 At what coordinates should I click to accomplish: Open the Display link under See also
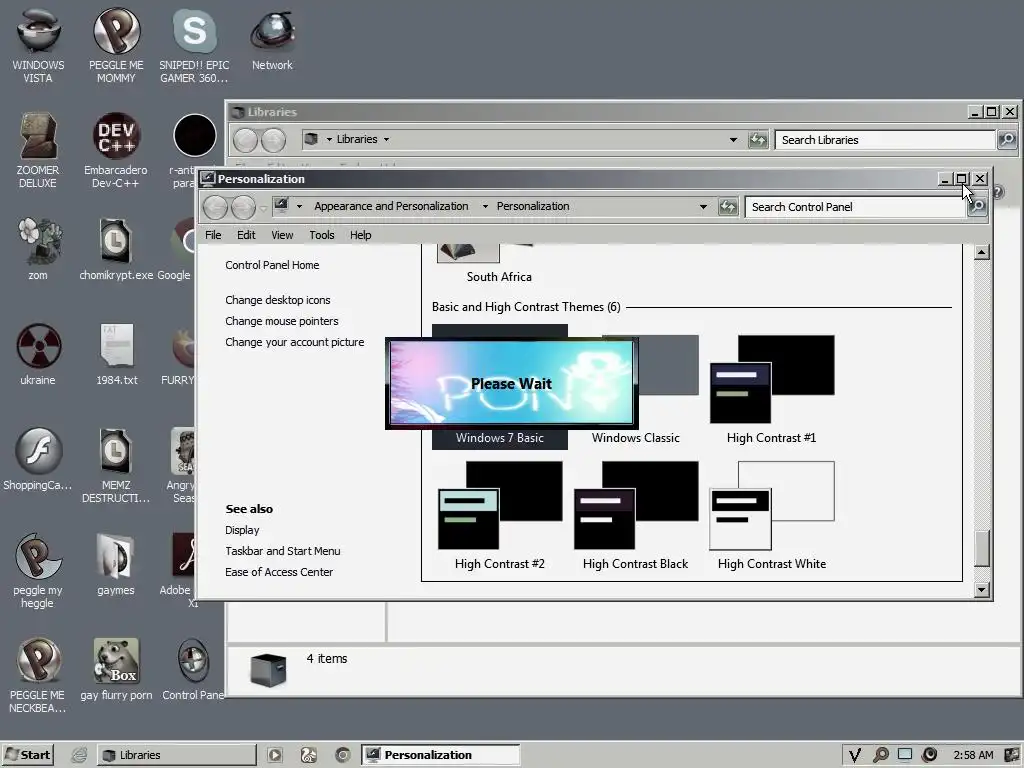point(242,530)
